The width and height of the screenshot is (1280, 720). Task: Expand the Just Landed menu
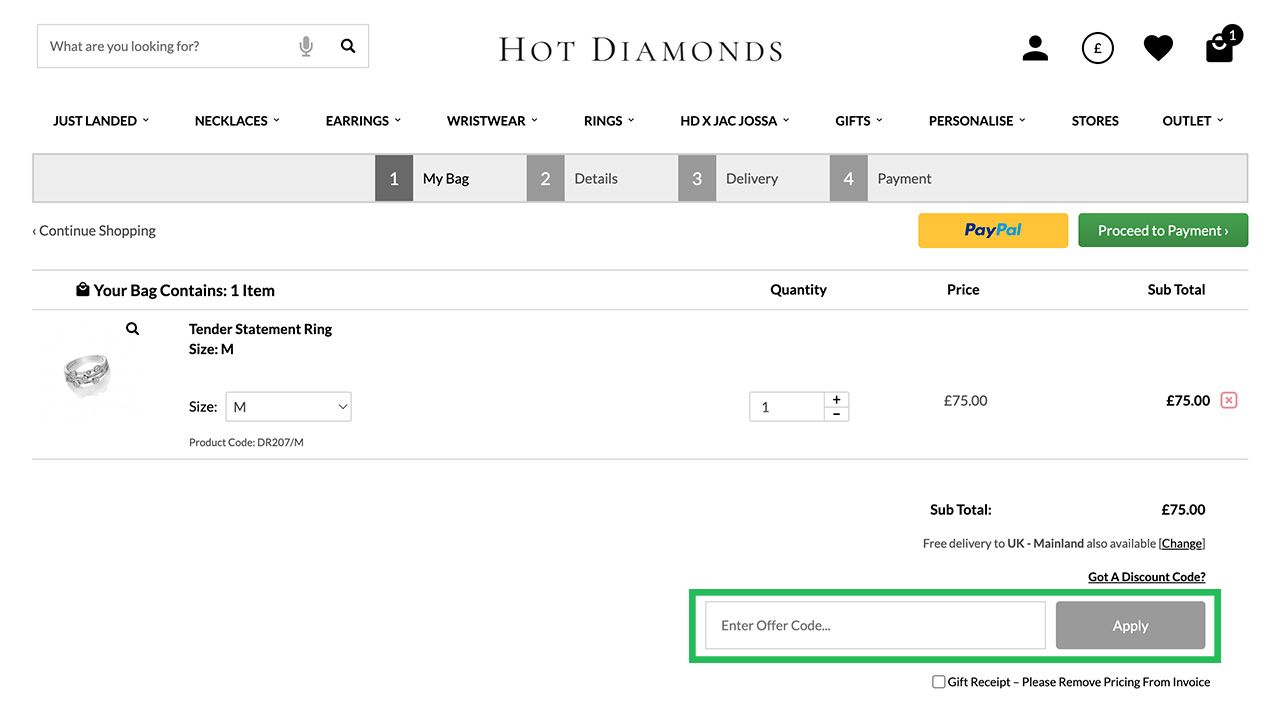[101, 120]
